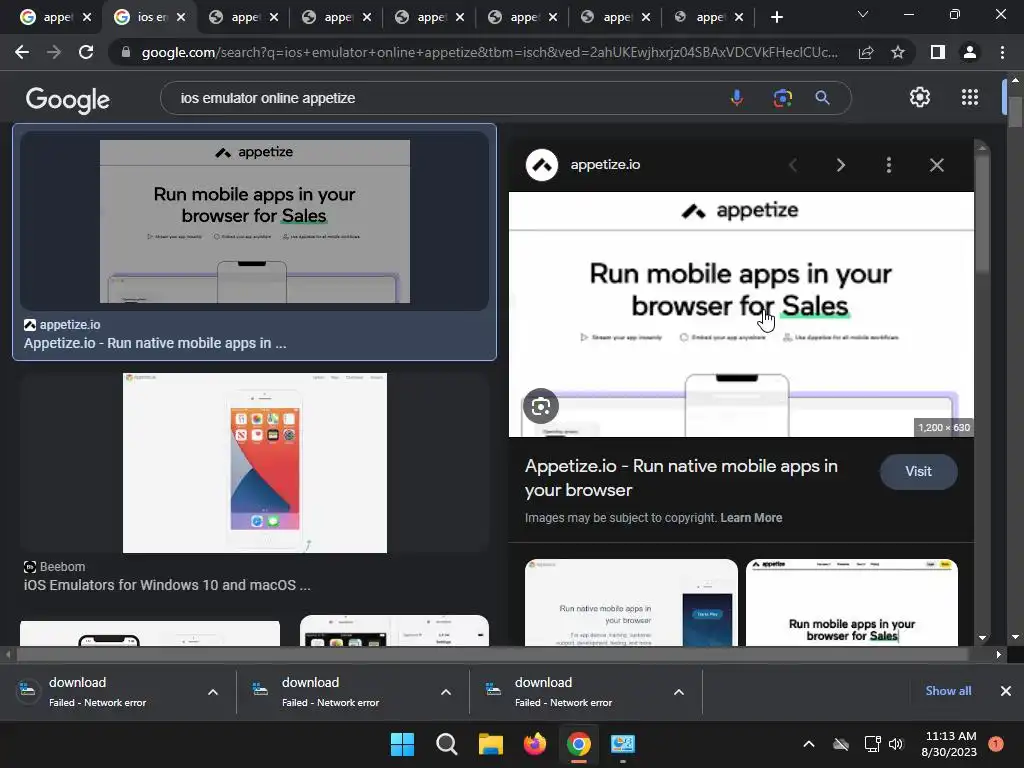The image size is (1024, 768).
Task: Open Google quick settings gear
Action: pyautogui.click(x=920, y=97)
